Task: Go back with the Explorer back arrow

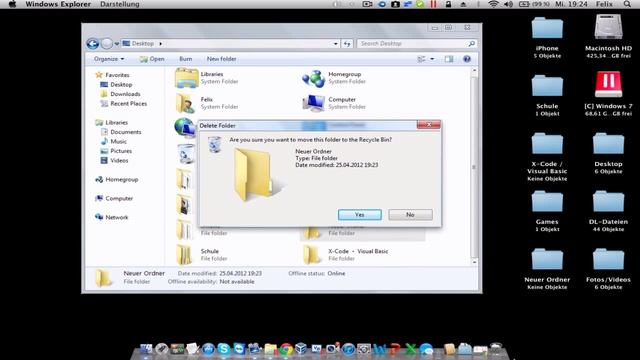Action: point(93,44)
